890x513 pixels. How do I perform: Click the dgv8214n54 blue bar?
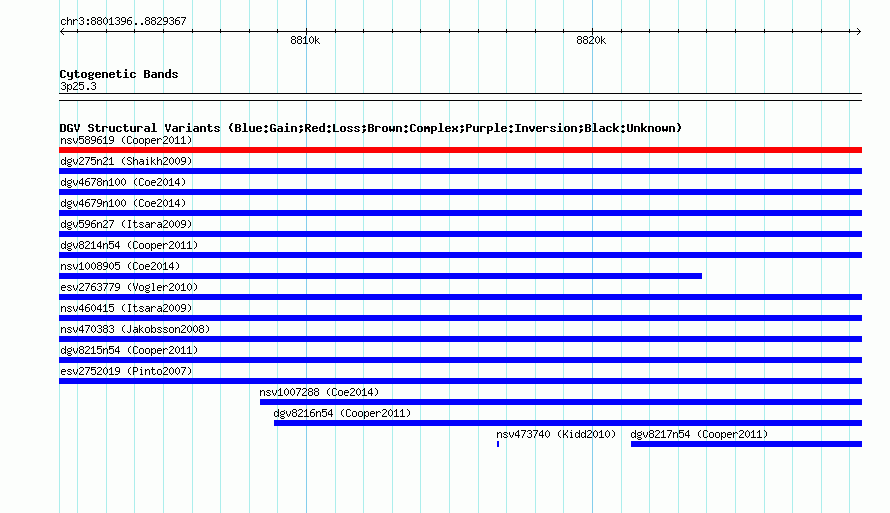(x=460, y=255)
